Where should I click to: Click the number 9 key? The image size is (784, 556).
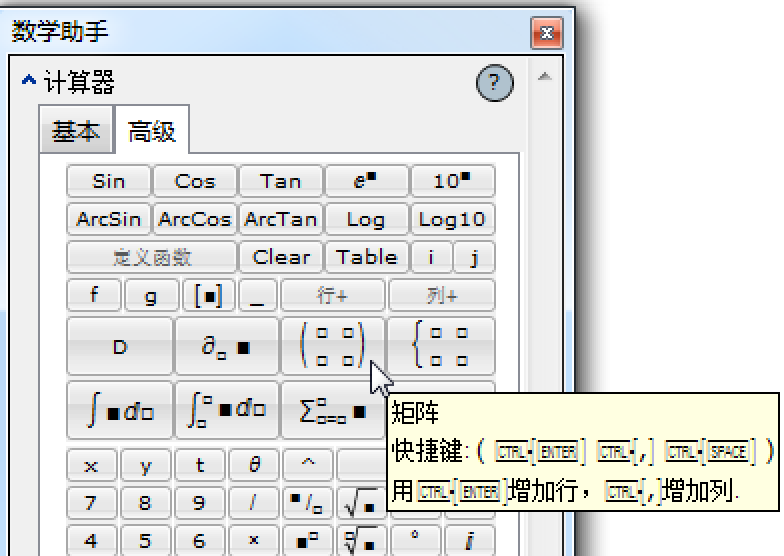pyautogui.click(x=200, y=503)
